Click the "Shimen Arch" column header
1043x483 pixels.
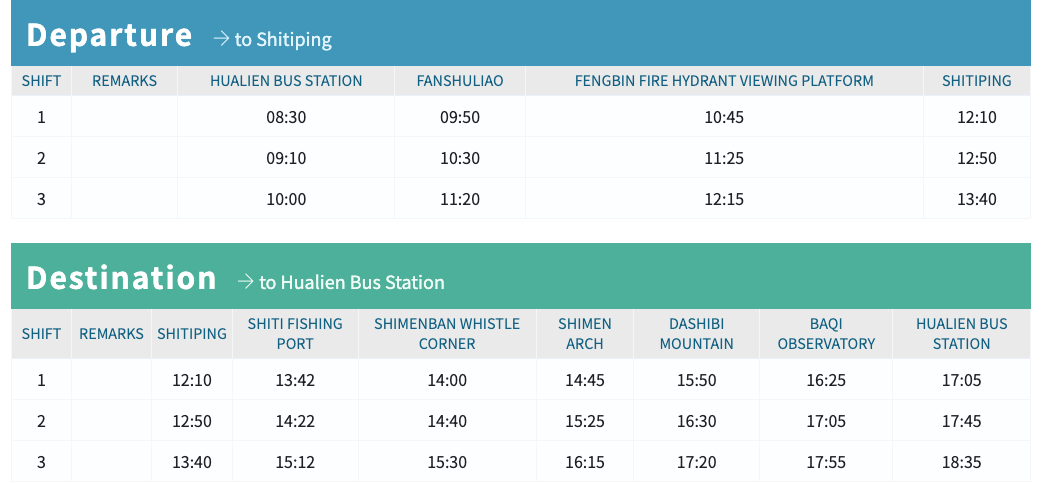(x=585, y=334)
